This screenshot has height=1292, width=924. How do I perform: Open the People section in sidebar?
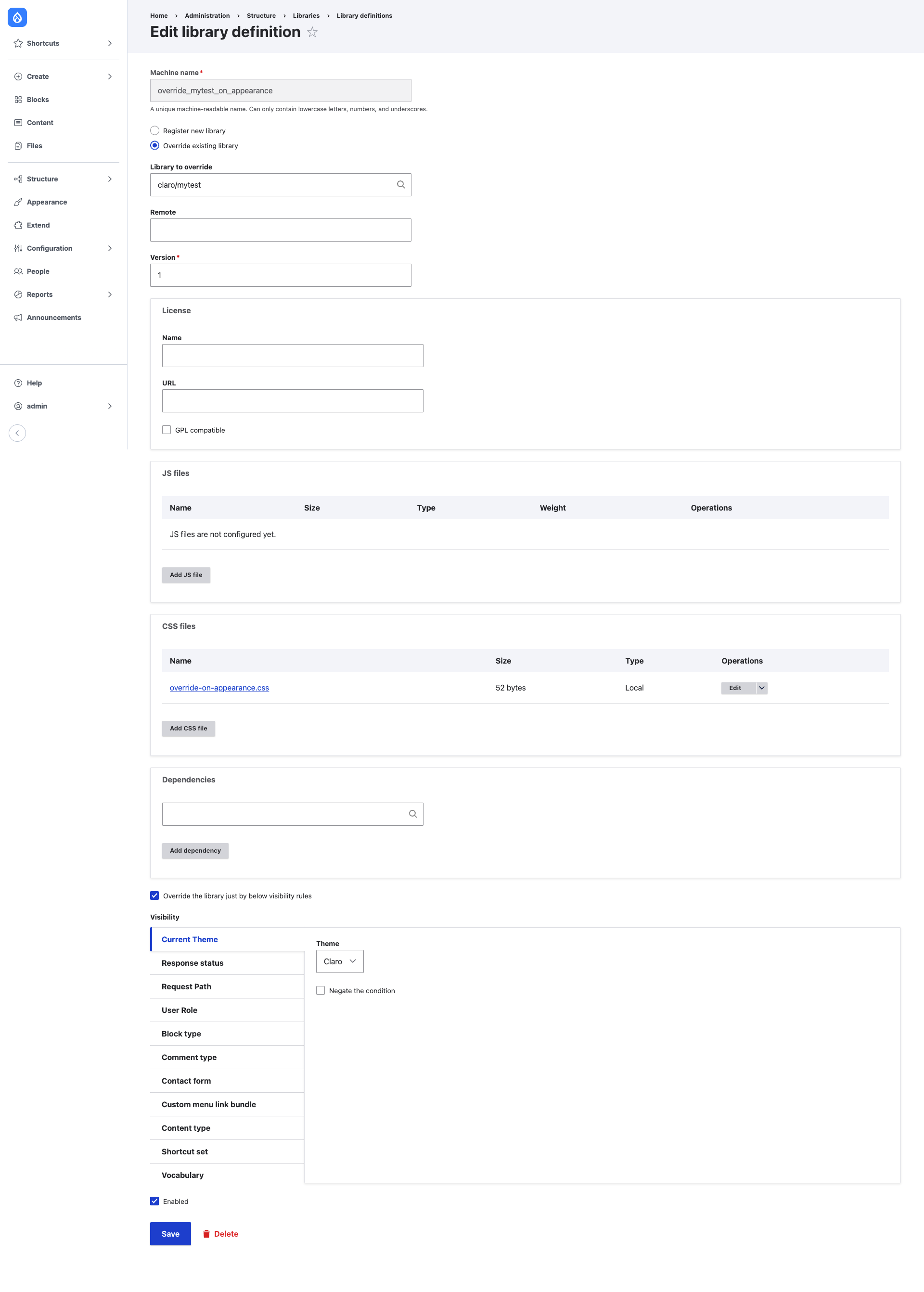click(38, 271)
